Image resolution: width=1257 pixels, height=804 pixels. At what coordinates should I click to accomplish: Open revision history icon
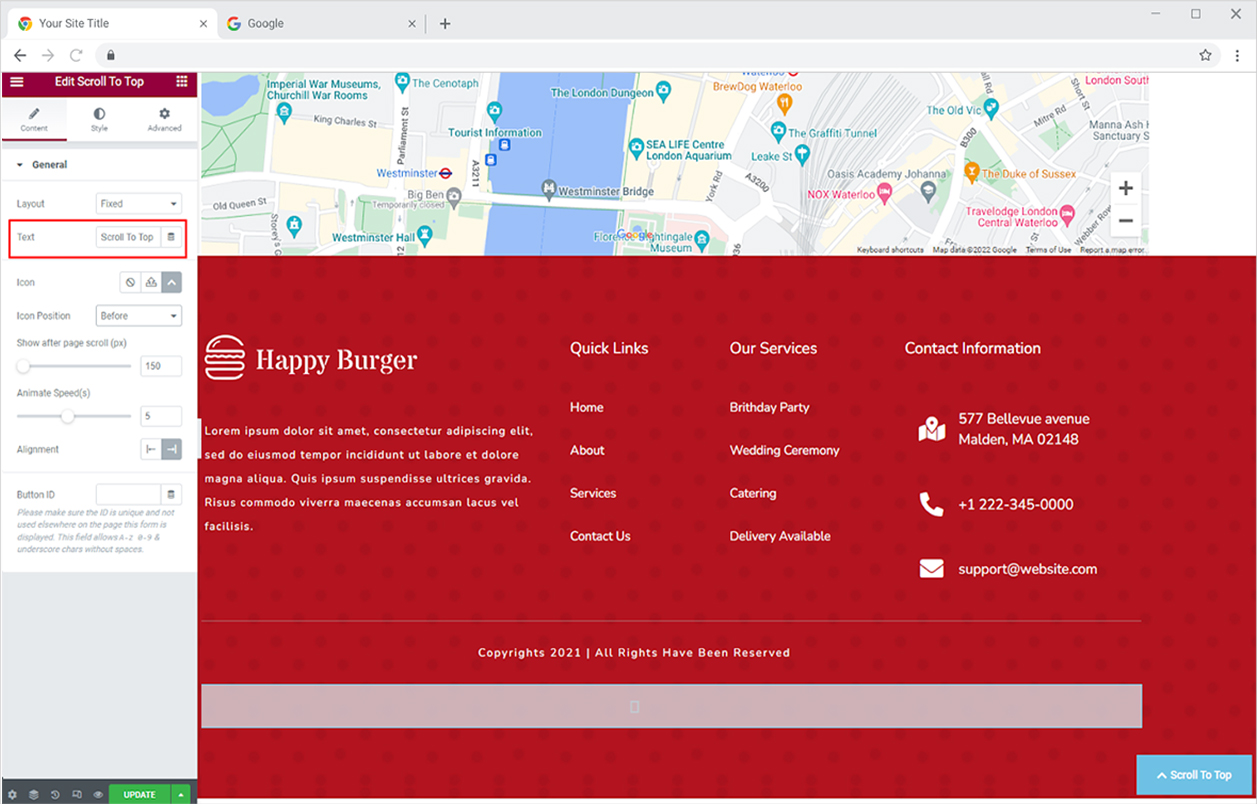(x=55, y=795)
